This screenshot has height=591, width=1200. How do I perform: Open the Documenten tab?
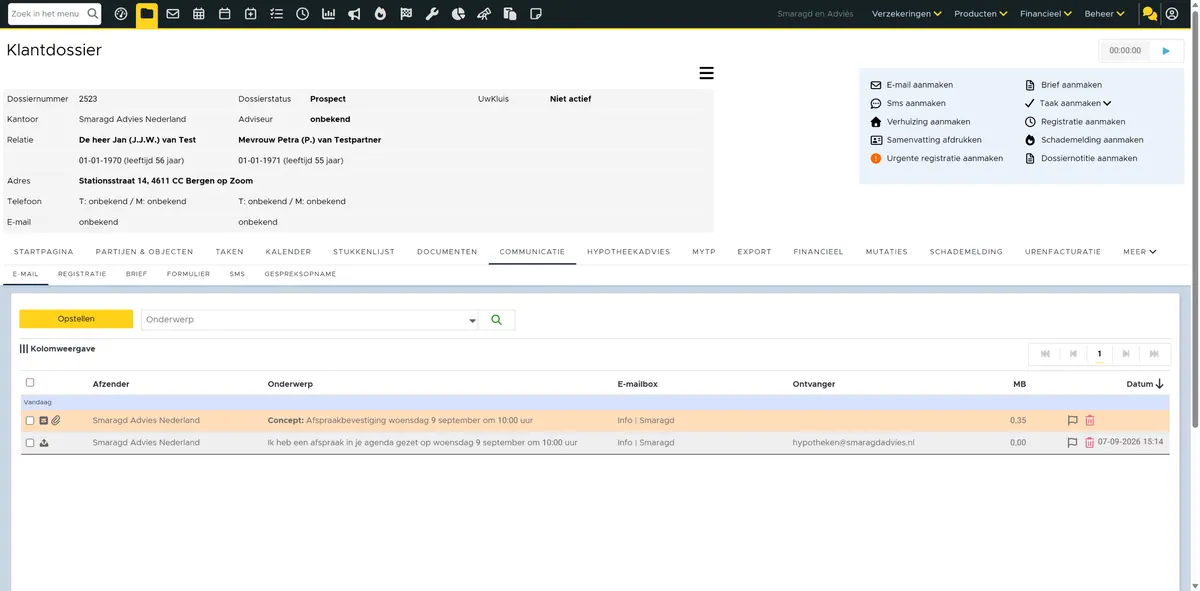click(447, 252)
